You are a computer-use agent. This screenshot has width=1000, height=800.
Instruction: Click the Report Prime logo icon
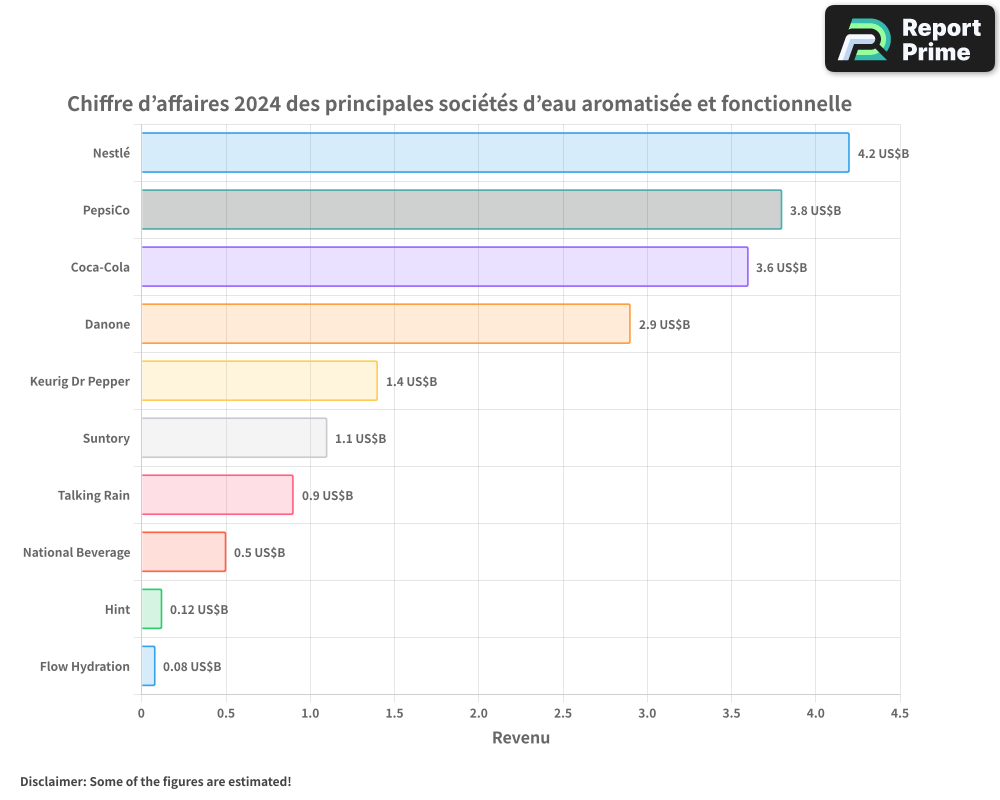[863, 40]
